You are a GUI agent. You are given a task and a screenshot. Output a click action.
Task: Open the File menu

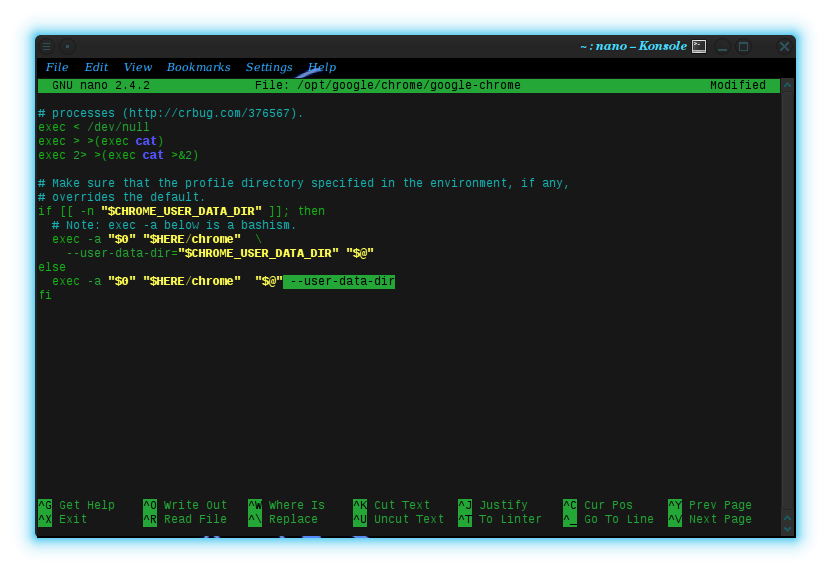pyautogui.click(x=57, y=67)
